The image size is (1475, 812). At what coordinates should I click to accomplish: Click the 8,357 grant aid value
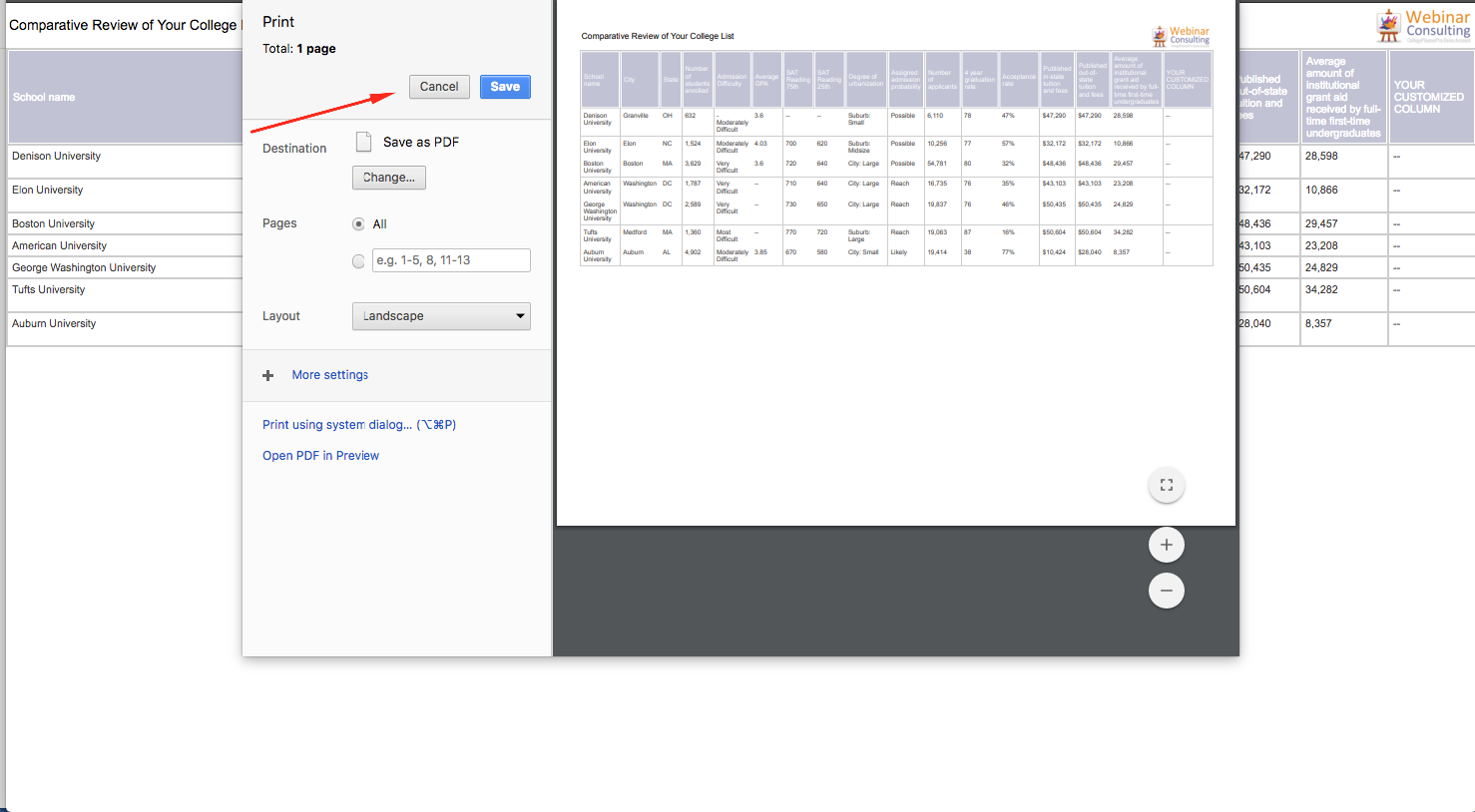1318,324
